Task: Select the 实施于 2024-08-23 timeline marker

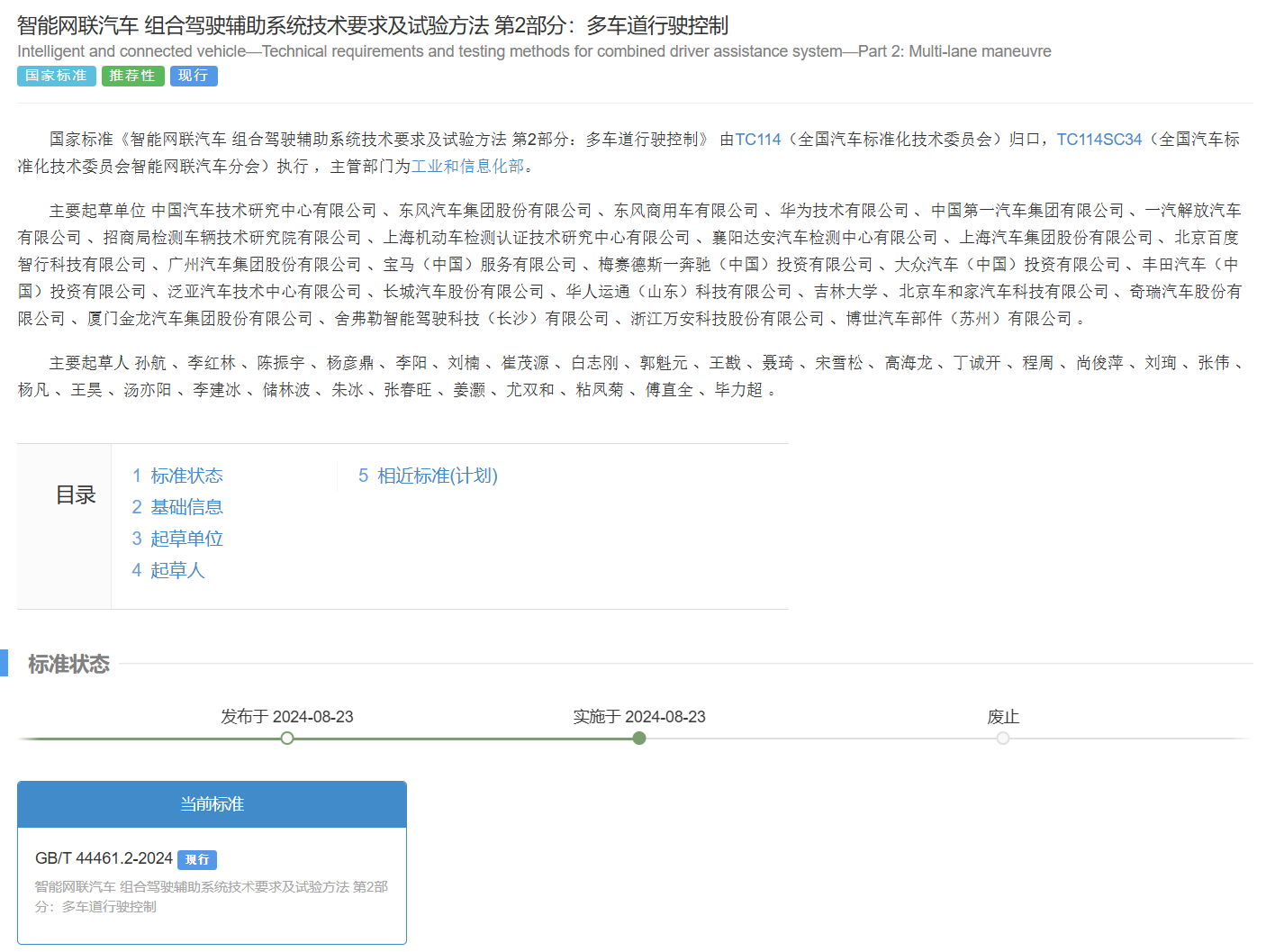Action: point(639,739)
